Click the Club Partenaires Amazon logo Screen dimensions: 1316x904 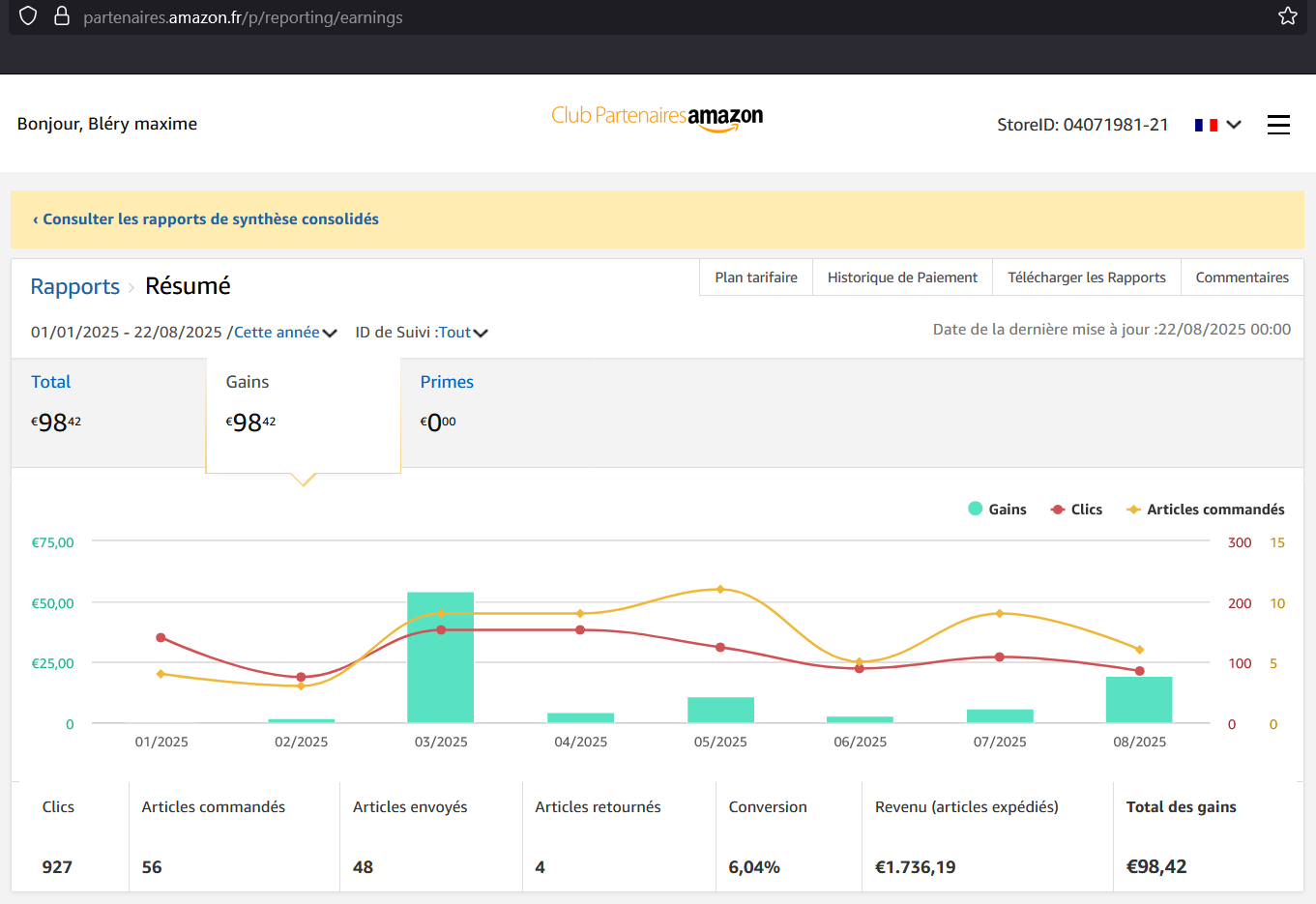[x=658, y=118]
